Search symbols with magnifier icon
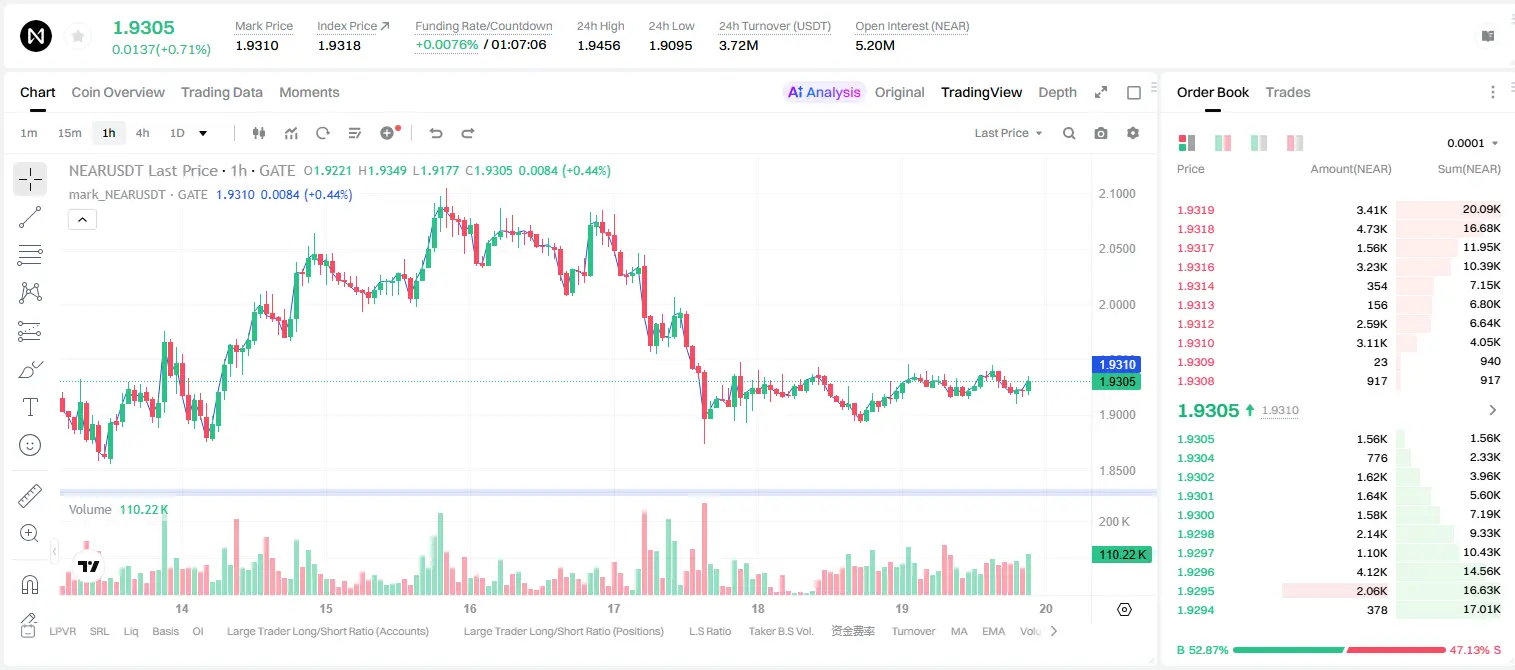This screenshot has height=670, width=1515. [1069, 133]
